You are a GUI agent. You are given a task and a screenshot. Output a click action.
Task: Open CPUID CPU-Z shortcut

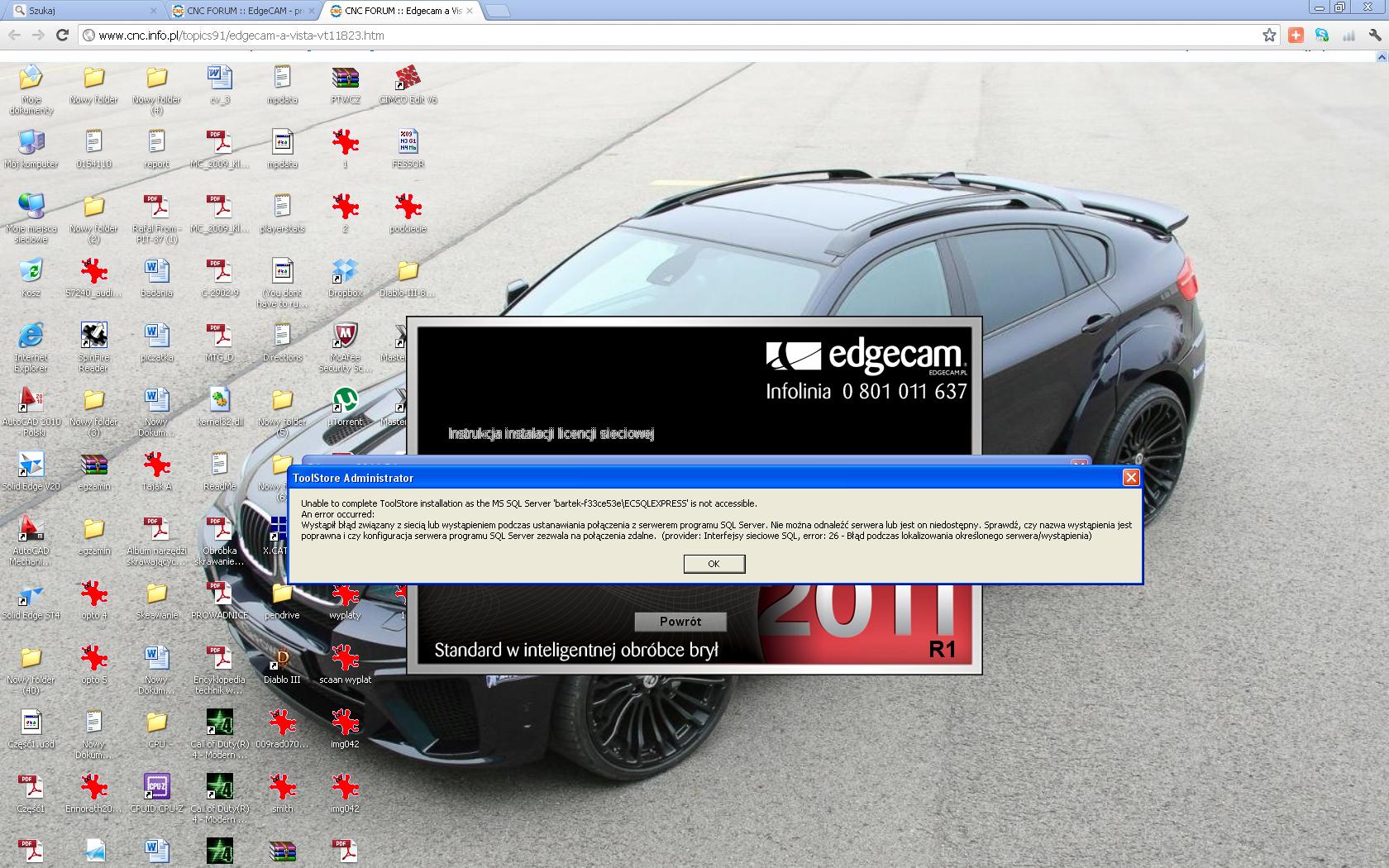(156, 794)
